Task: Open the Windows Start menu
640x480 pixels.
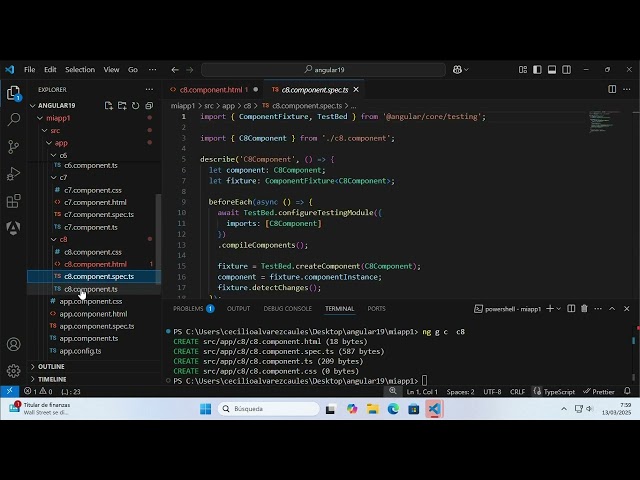Action: (x=205, y=409)
